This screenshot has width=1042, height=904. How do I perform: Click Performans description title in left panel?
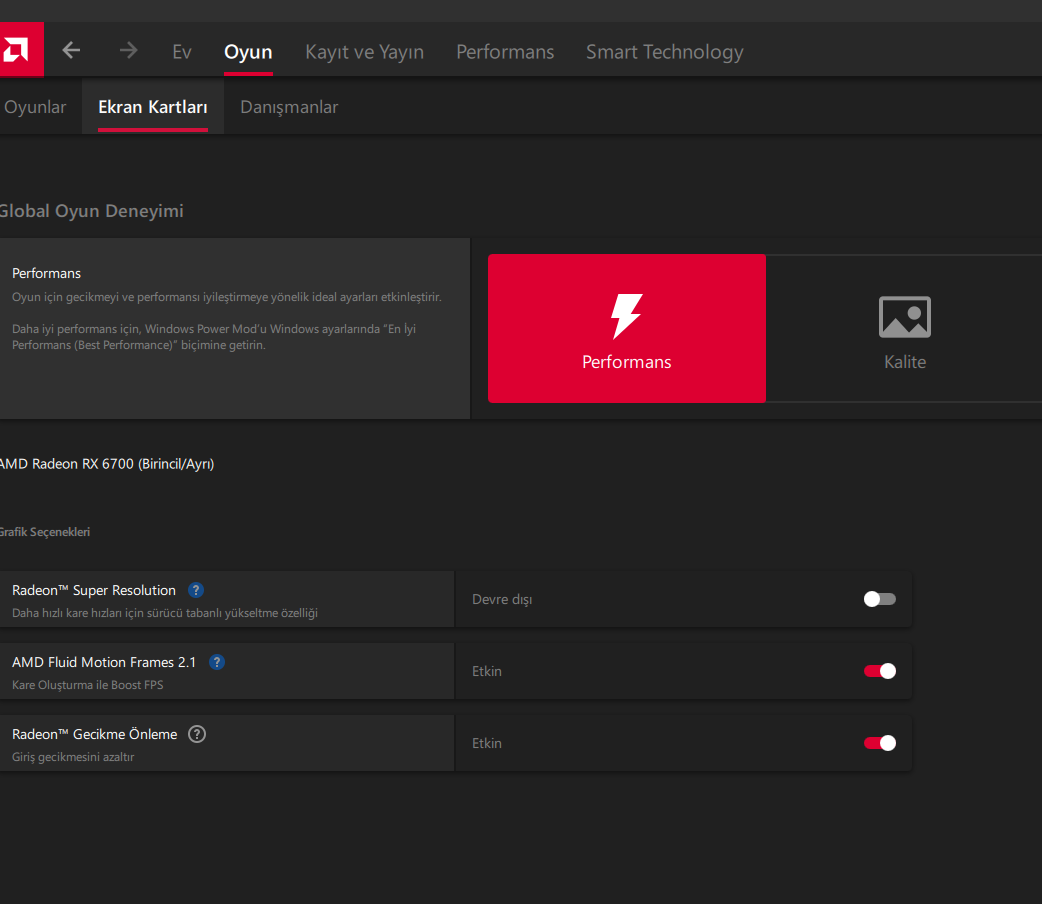(47, 273)
